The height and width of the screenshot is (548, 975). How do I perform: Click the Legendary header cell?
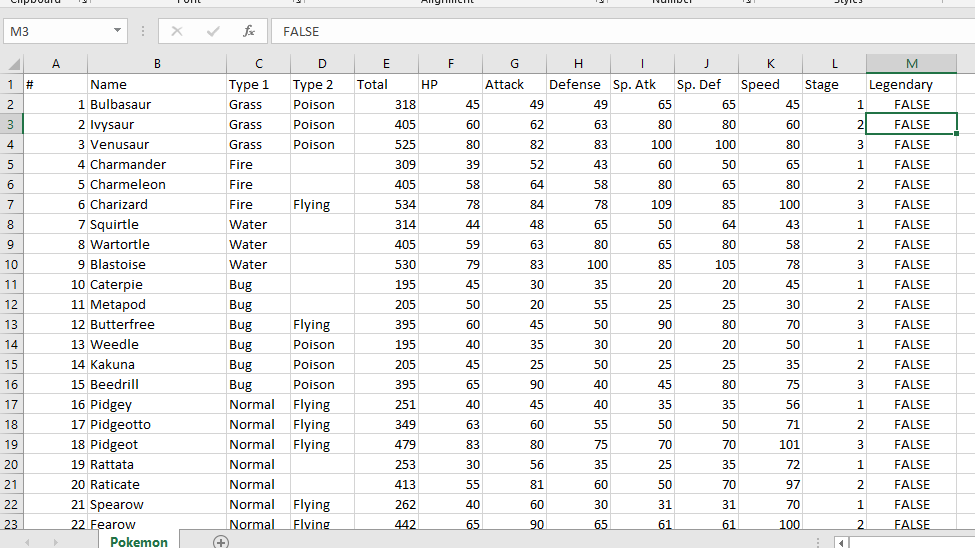tap(912, 84)
